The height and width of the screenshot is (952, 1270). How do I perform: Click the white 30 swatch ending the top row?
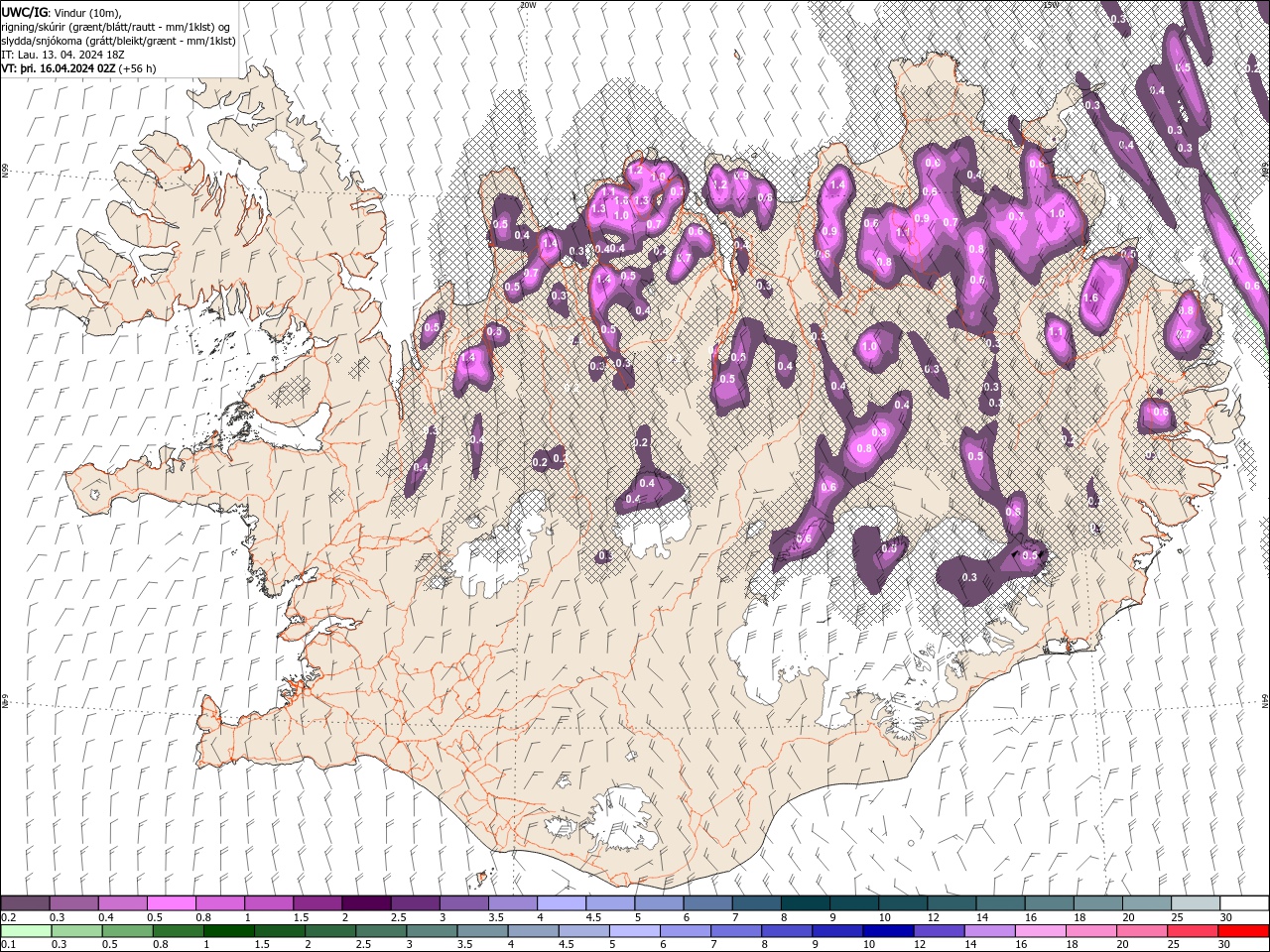point(1244,903)
